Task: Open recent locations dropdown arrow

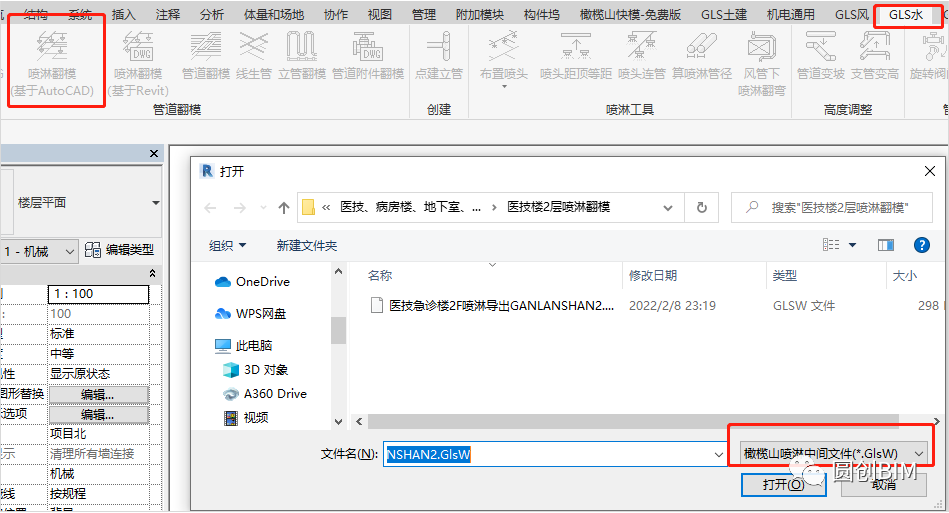Action: coord(263,208)
